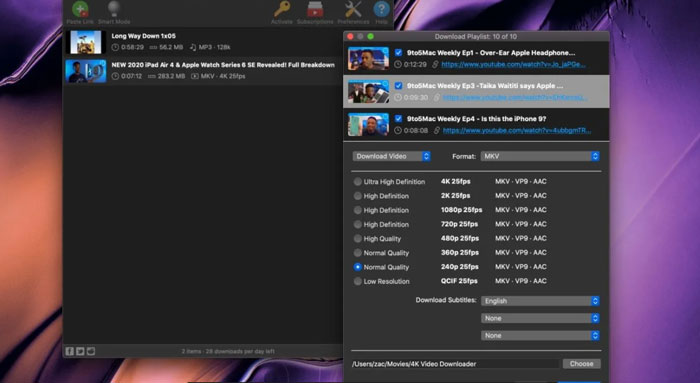The width and height of the screenshot is (700, 383).
Task: Open the English subtitles dropdown
Action: (540, 301)
